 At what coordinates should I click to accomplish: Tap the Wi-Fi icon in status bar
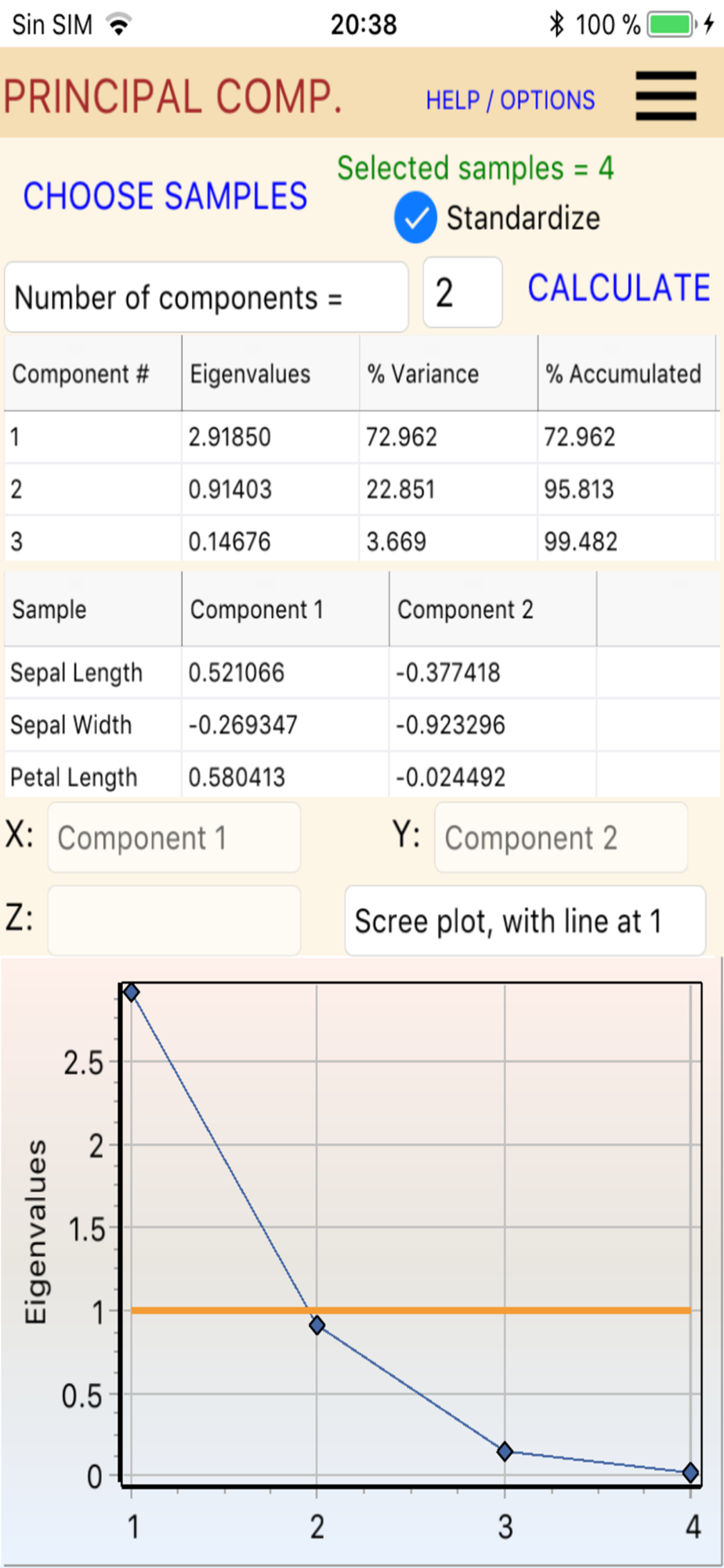point(119,24)
